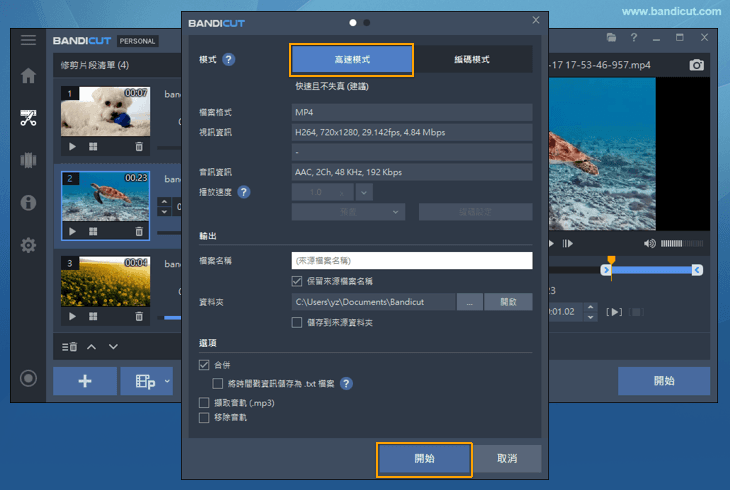Open the preset (預設) dropdown
The image size is (730, 490).
(348, 212)
